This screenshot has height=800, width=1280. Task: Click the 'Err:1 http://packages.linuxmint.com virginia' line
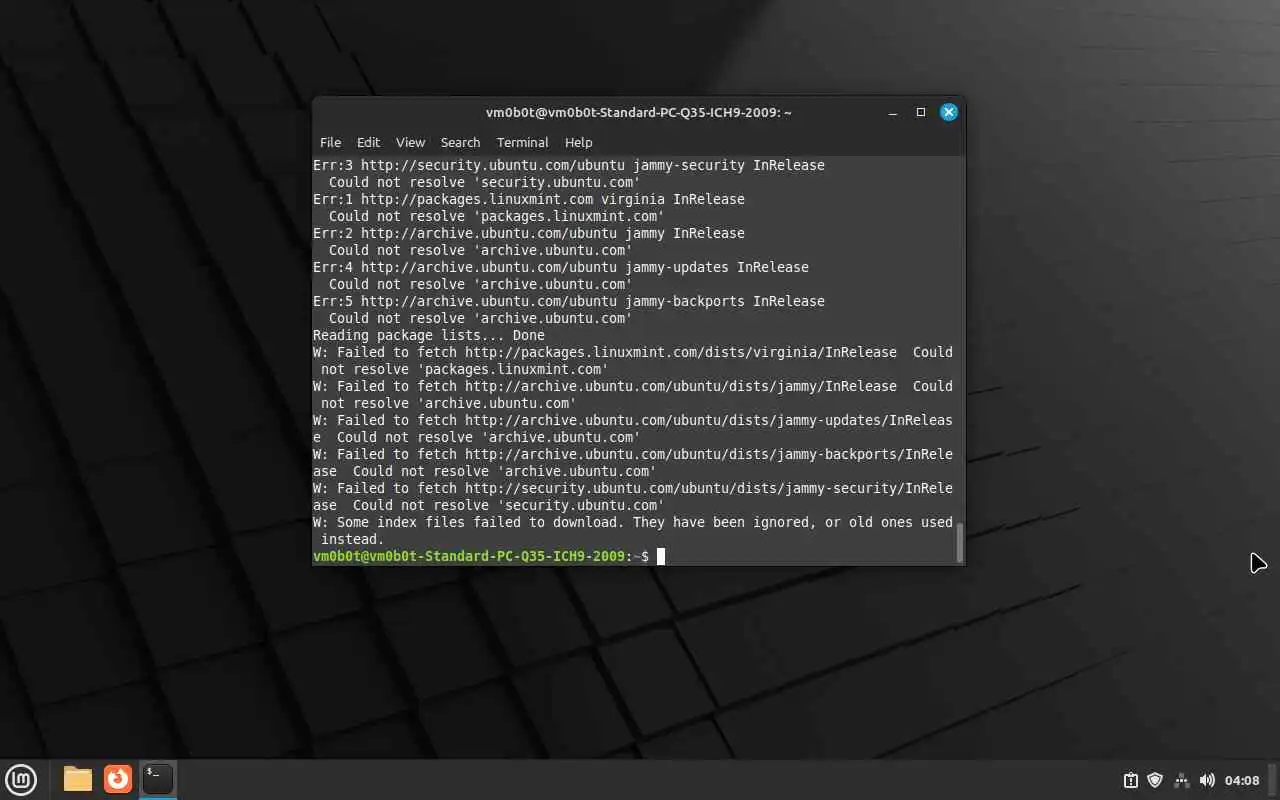[x=529, y=199]
